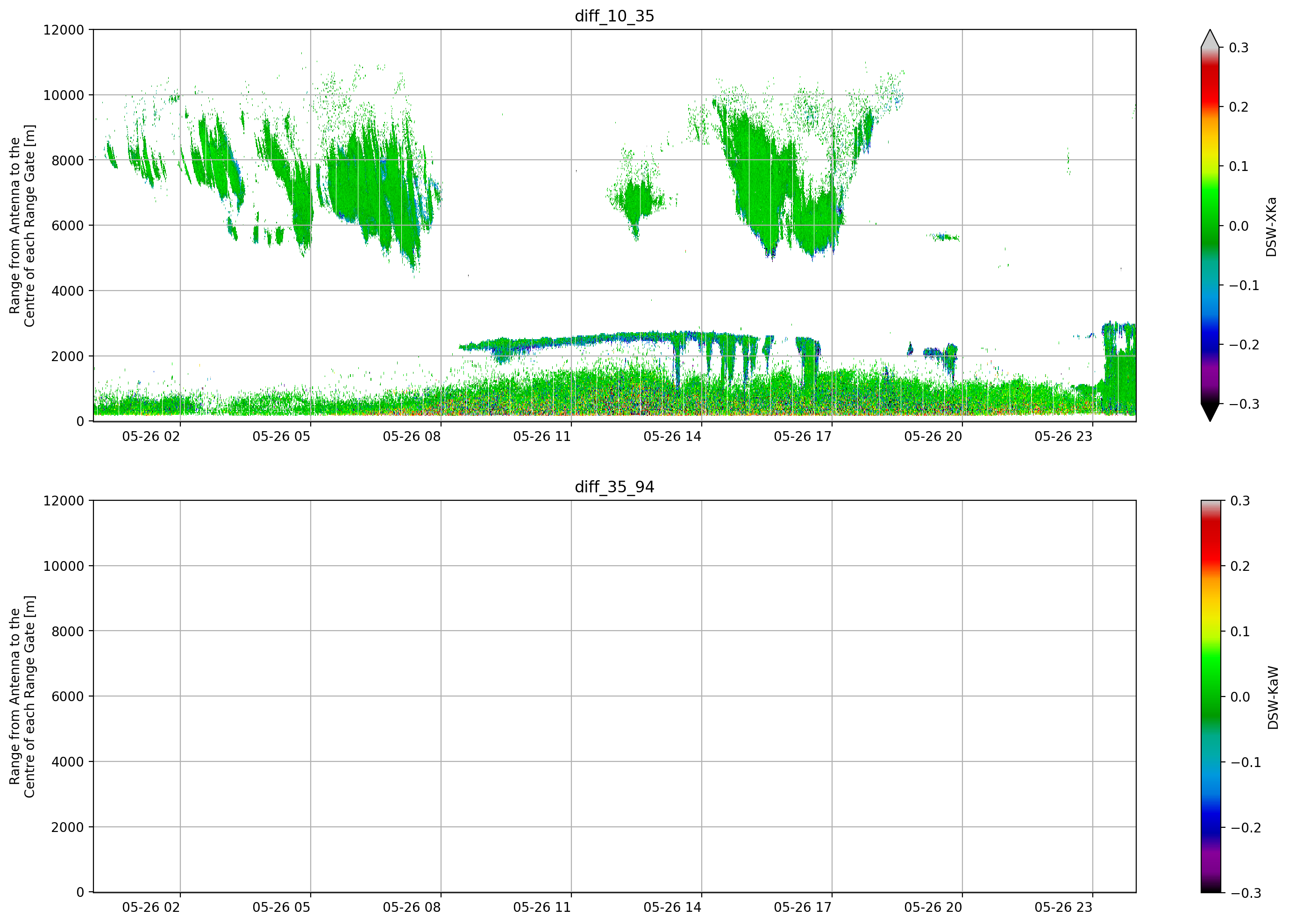Click the 05-26 02 tick label on upper plot
Image resolution: width=1289 pixels, height=924 pixels.
click(x=150, y=436)
